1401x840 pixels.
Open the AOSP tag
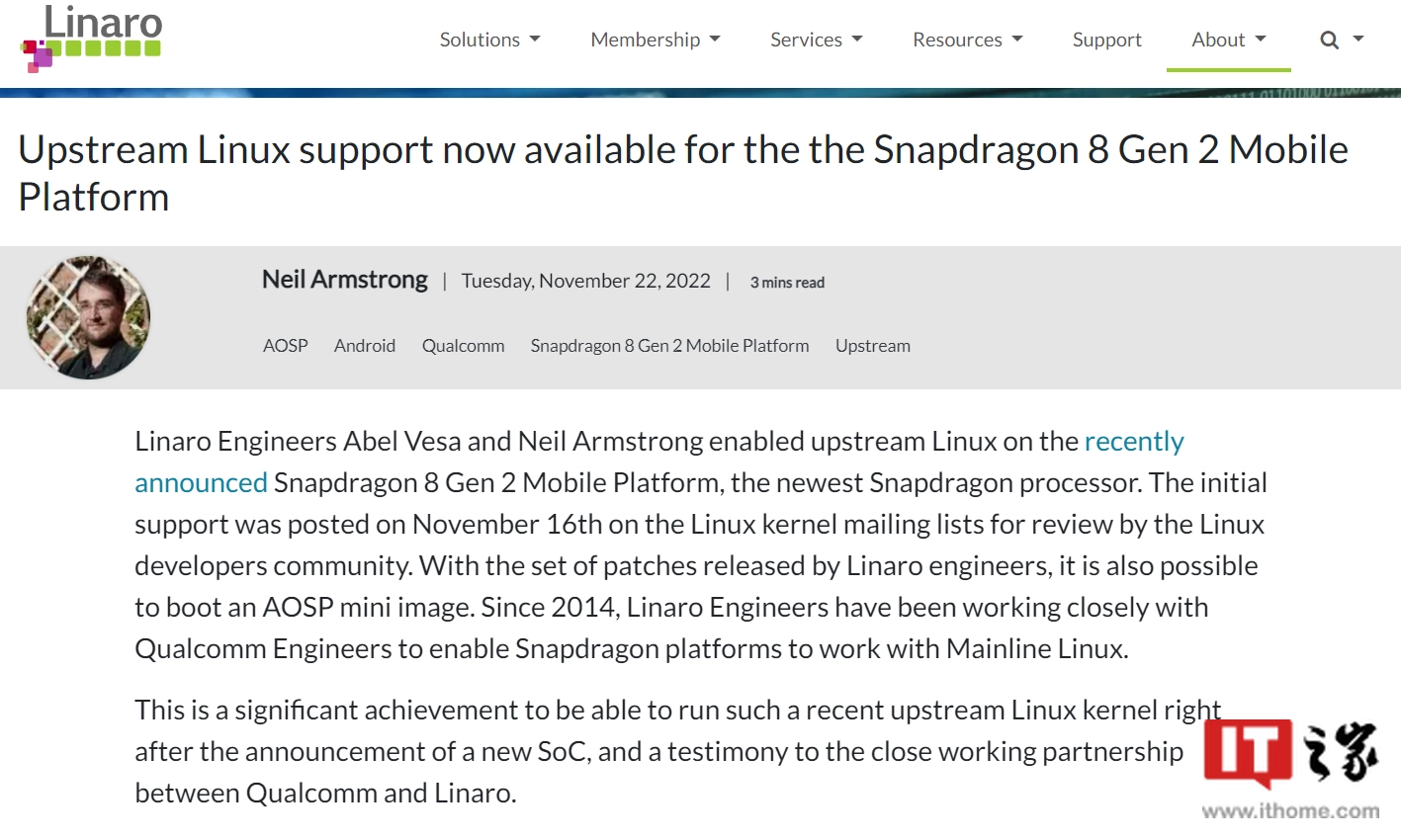point(286,346)
